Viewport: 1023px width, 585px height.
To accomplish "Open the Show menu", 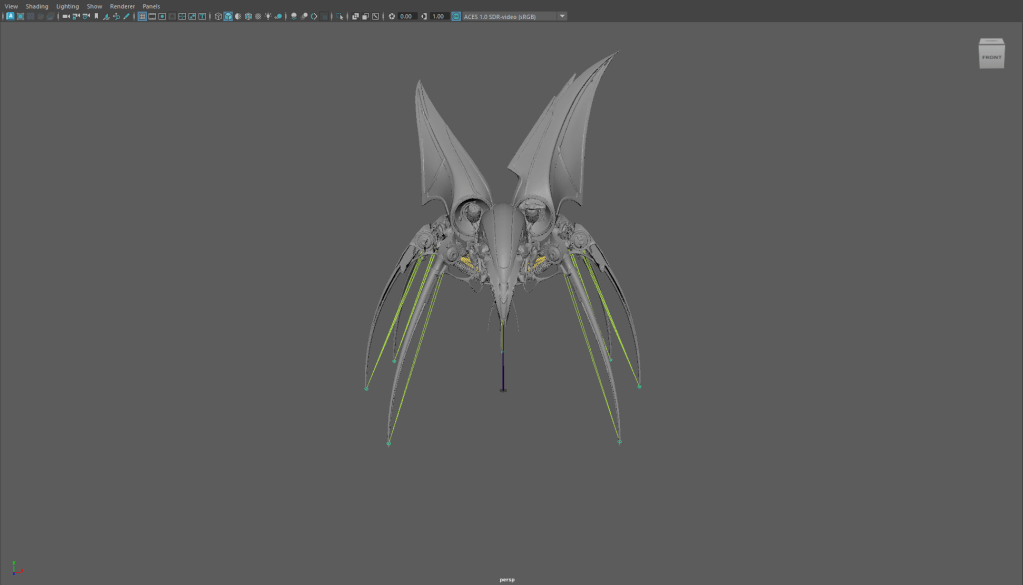I will point(94,6).
